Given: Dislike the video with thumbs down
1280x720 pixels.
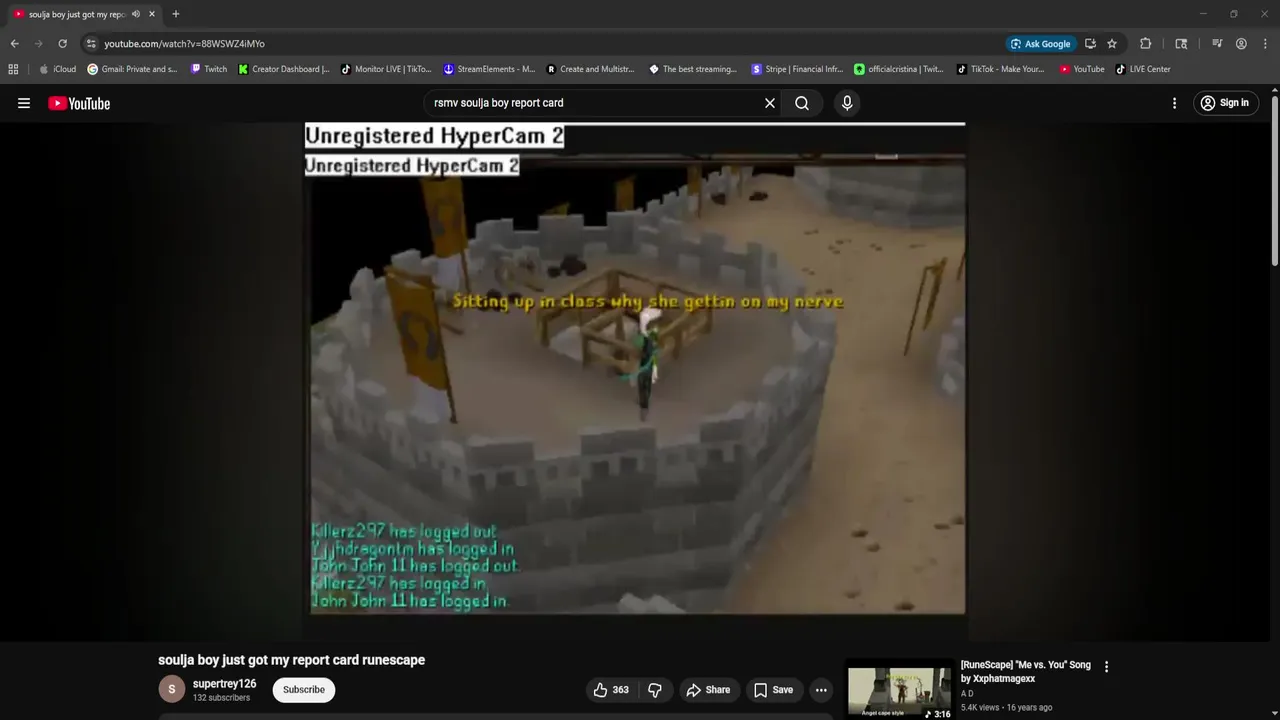Looking at the screenshot, I should click(x=655, y=690).
